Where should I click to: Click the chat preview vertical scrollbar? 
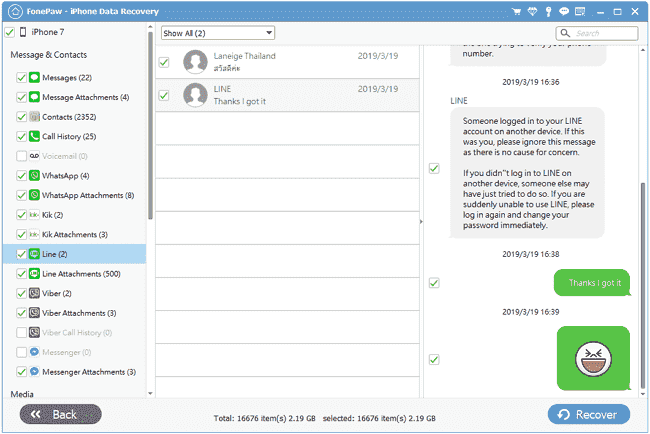[x=643, y=286]
